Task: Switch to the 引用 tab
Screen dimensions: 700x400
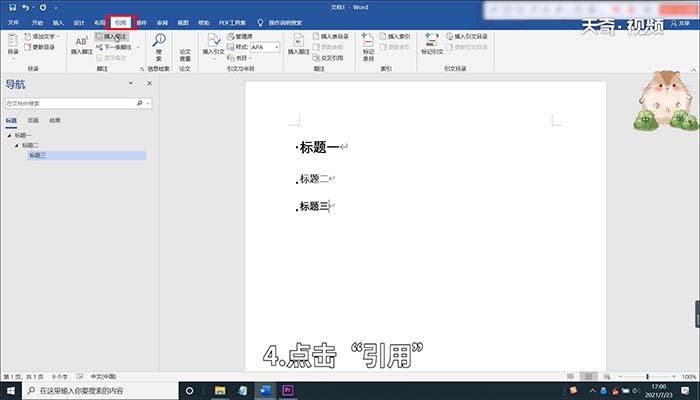Action: click(121, 22)
